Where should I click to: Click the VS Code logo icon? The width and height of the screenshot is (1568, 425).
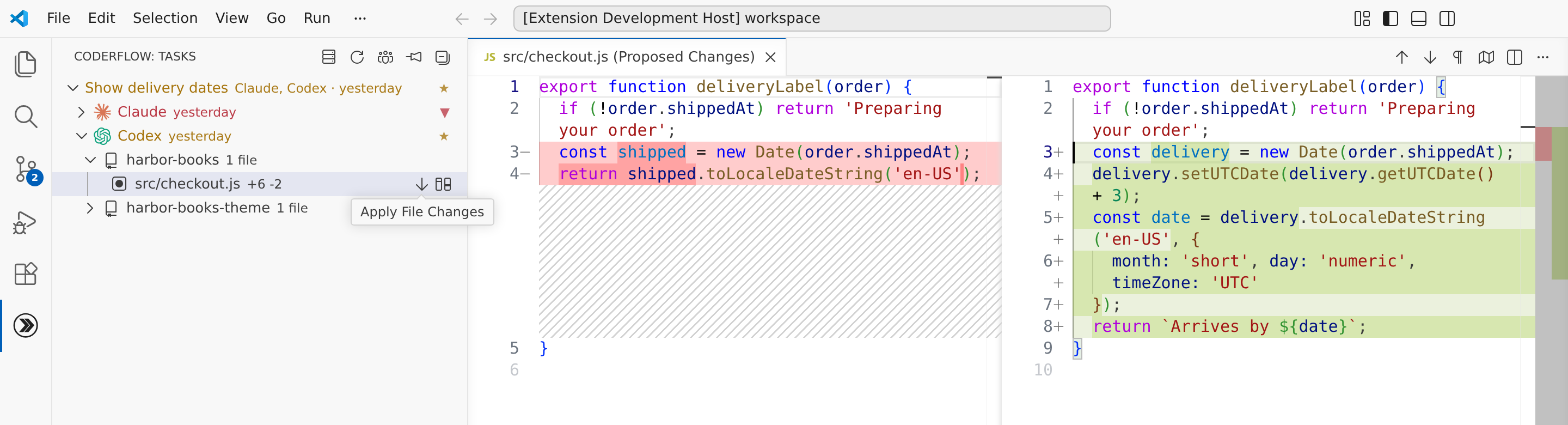(20, 19)
